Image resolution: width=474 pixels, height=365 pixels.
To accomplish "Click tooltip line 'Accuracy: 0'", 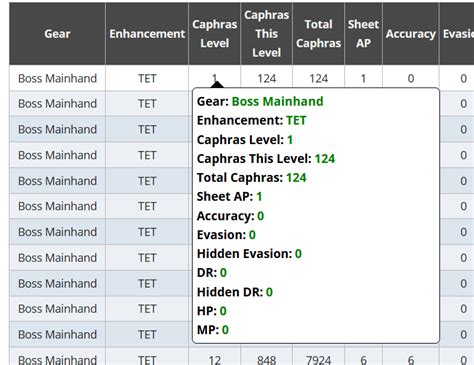I will [x=230, y=216].
